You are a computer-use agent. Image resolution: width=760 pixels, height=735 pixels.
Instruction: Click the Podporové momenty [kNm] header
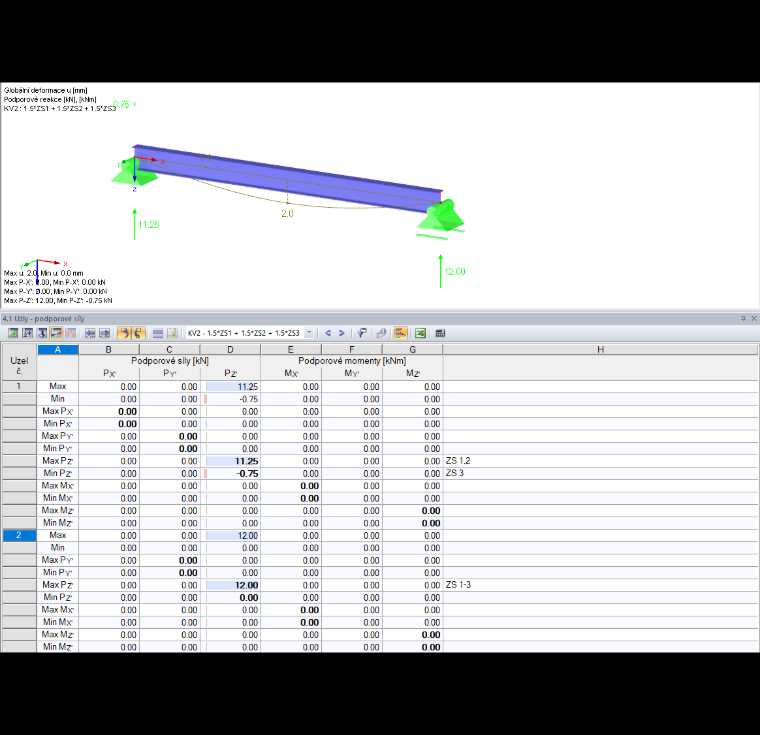pos(352,361)
